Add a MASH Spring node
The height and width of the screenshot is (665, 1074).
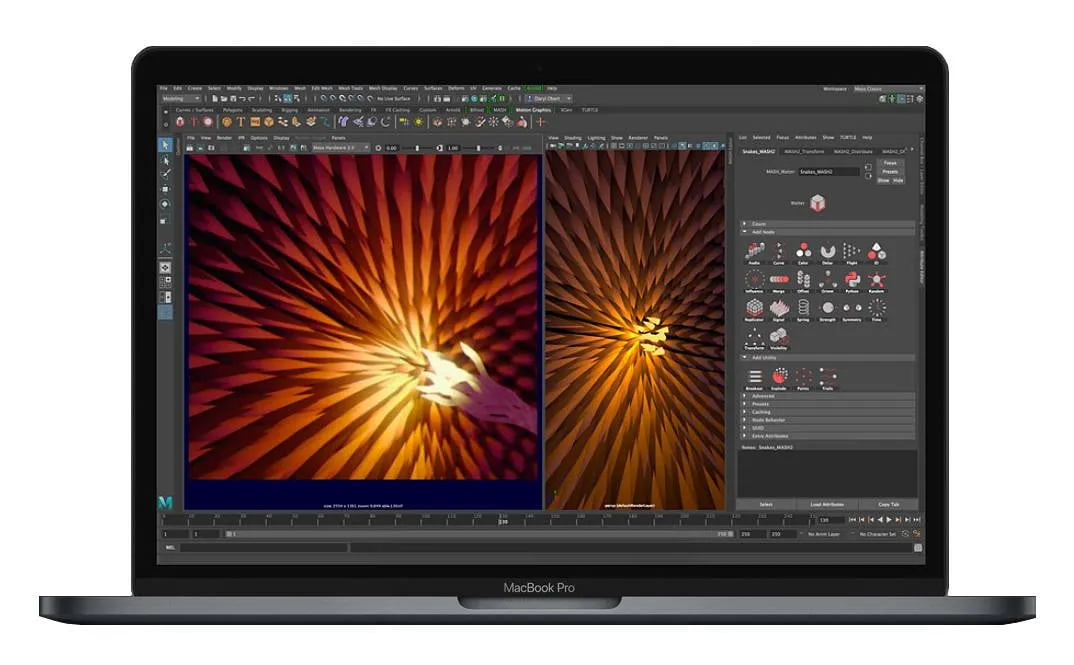coord(803,309)
